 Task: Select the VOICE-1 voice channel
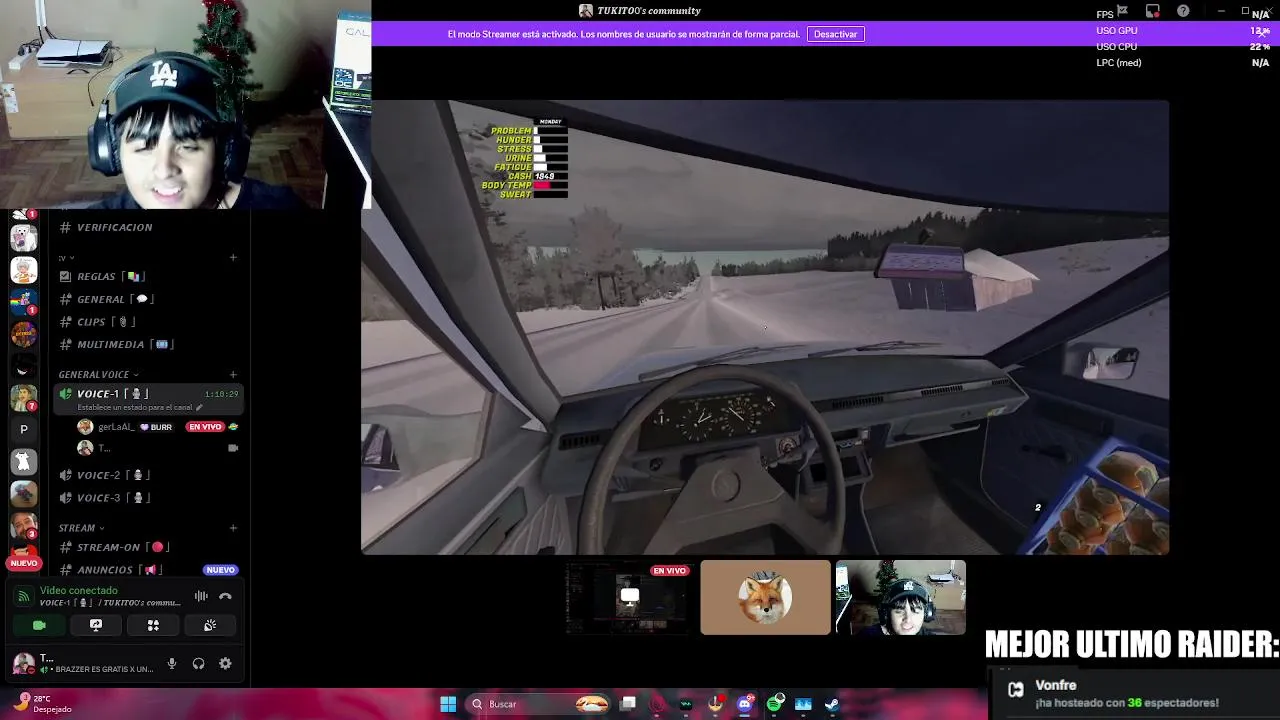[x=146, y=399]
